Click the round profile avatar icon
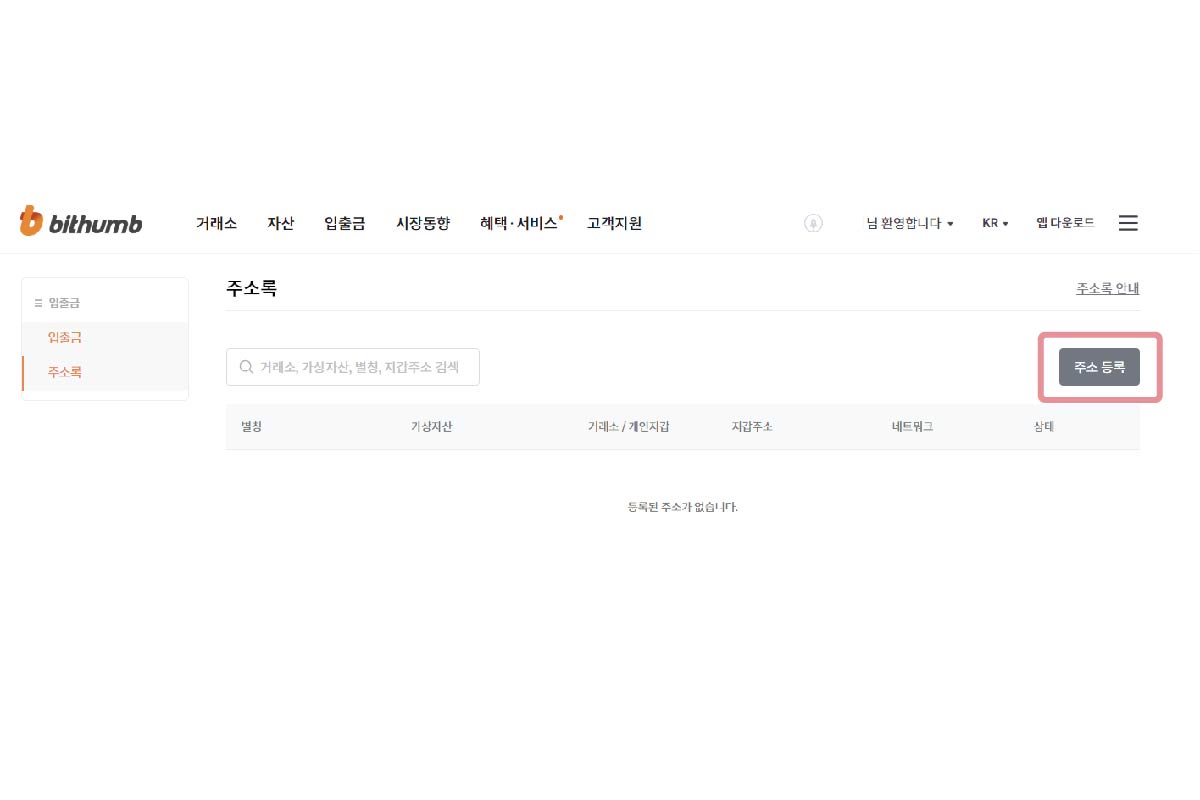This screenshot has height=800, width=1200. 813,223
